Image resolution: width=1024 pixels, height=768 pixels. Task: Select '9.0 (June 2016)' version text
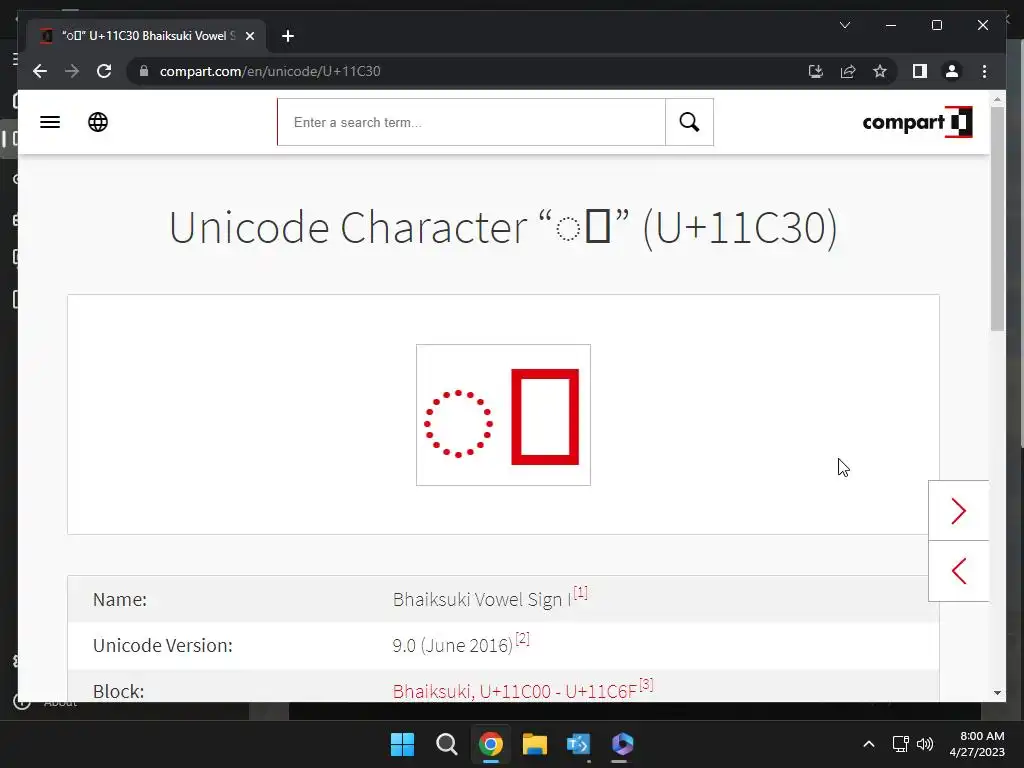point(453,645)
